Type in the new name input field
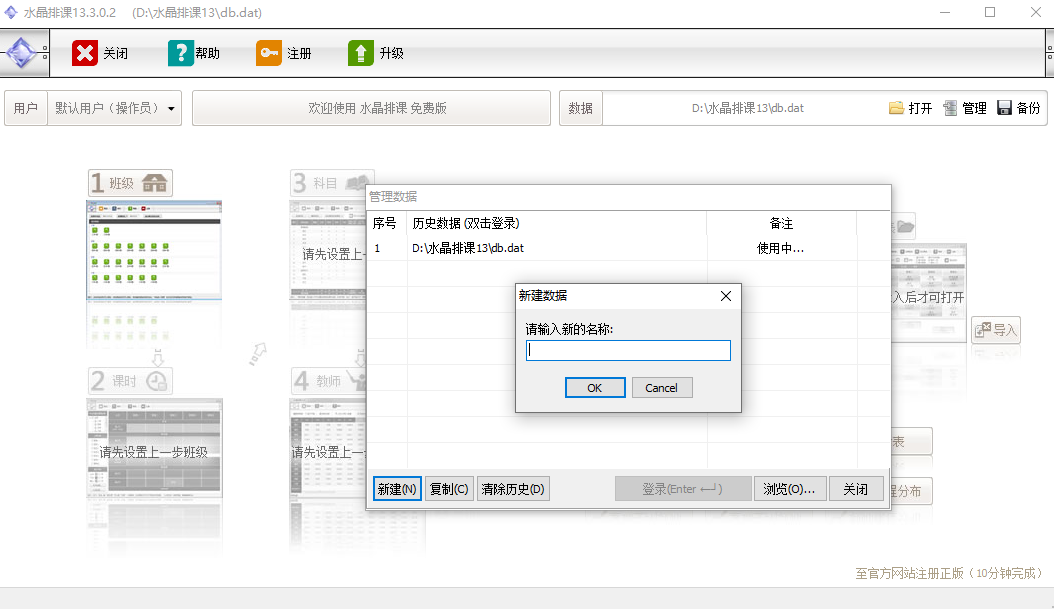This screenshot has width=1054, height=609. click(x=628, y=350)
